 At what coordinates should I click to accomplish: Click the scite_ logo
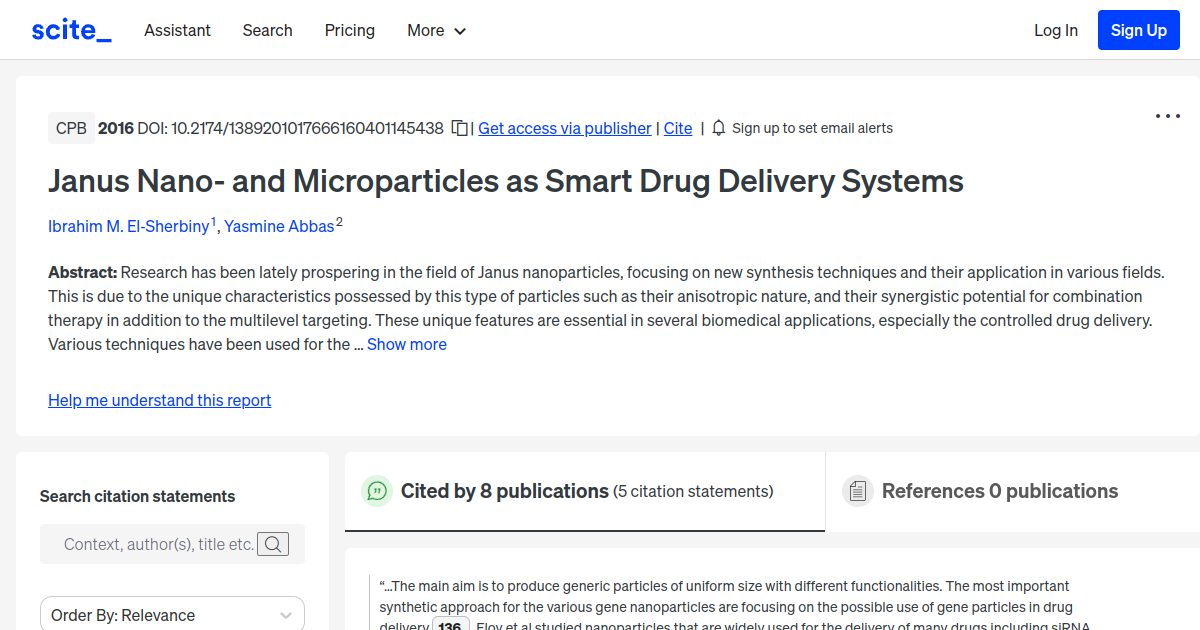click(x=70, y=29)
